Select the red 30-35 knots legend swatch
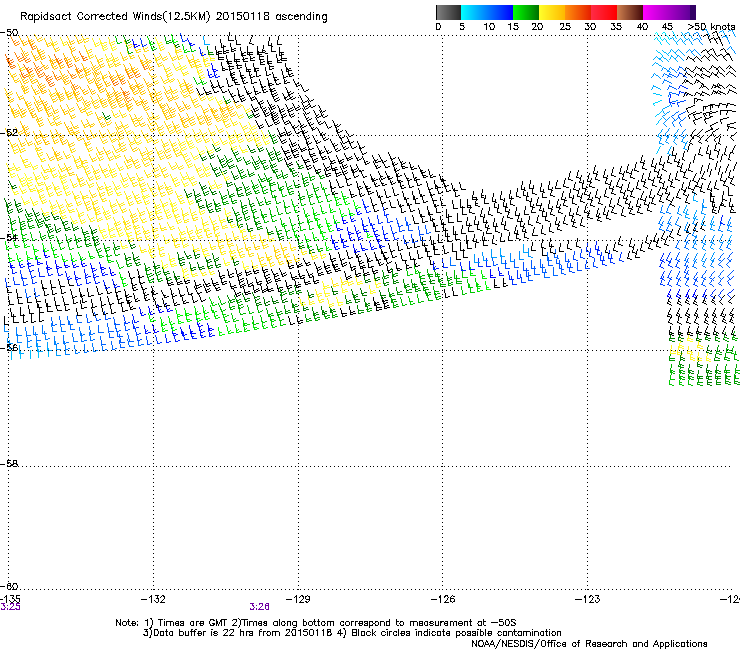Screen dimensions: 740x650 click(x=604, y=12)
